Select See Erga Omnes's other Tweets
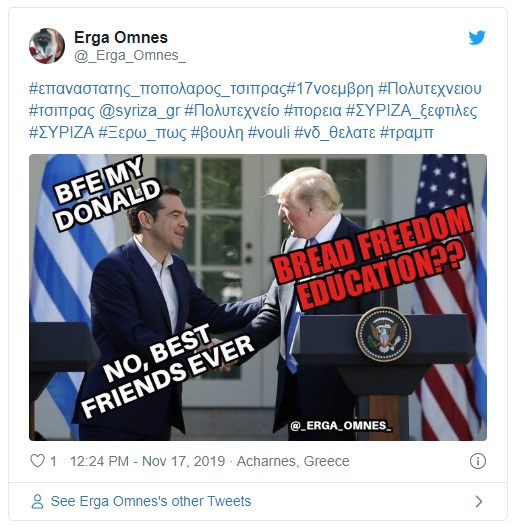Screen dimensions: 520x527 [151, 501]
